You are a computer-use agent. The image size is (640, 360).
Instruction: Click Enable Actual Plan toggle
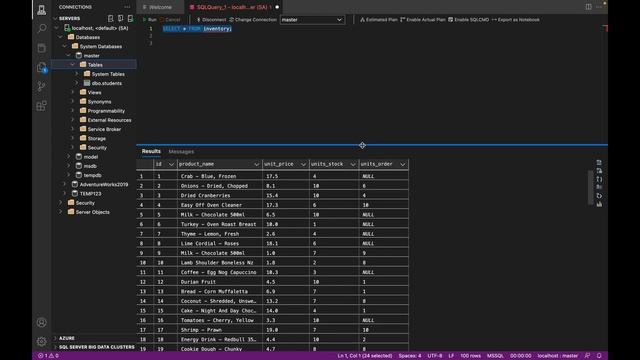click(x=423, y=20)
